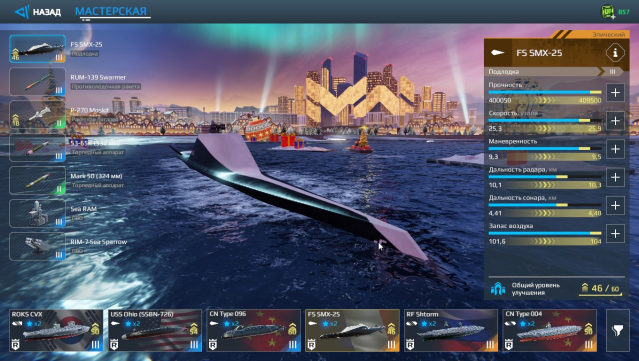
Task: Select the Mark 50 (324 мм) torpedo slot
Action: tap(37, 180)
